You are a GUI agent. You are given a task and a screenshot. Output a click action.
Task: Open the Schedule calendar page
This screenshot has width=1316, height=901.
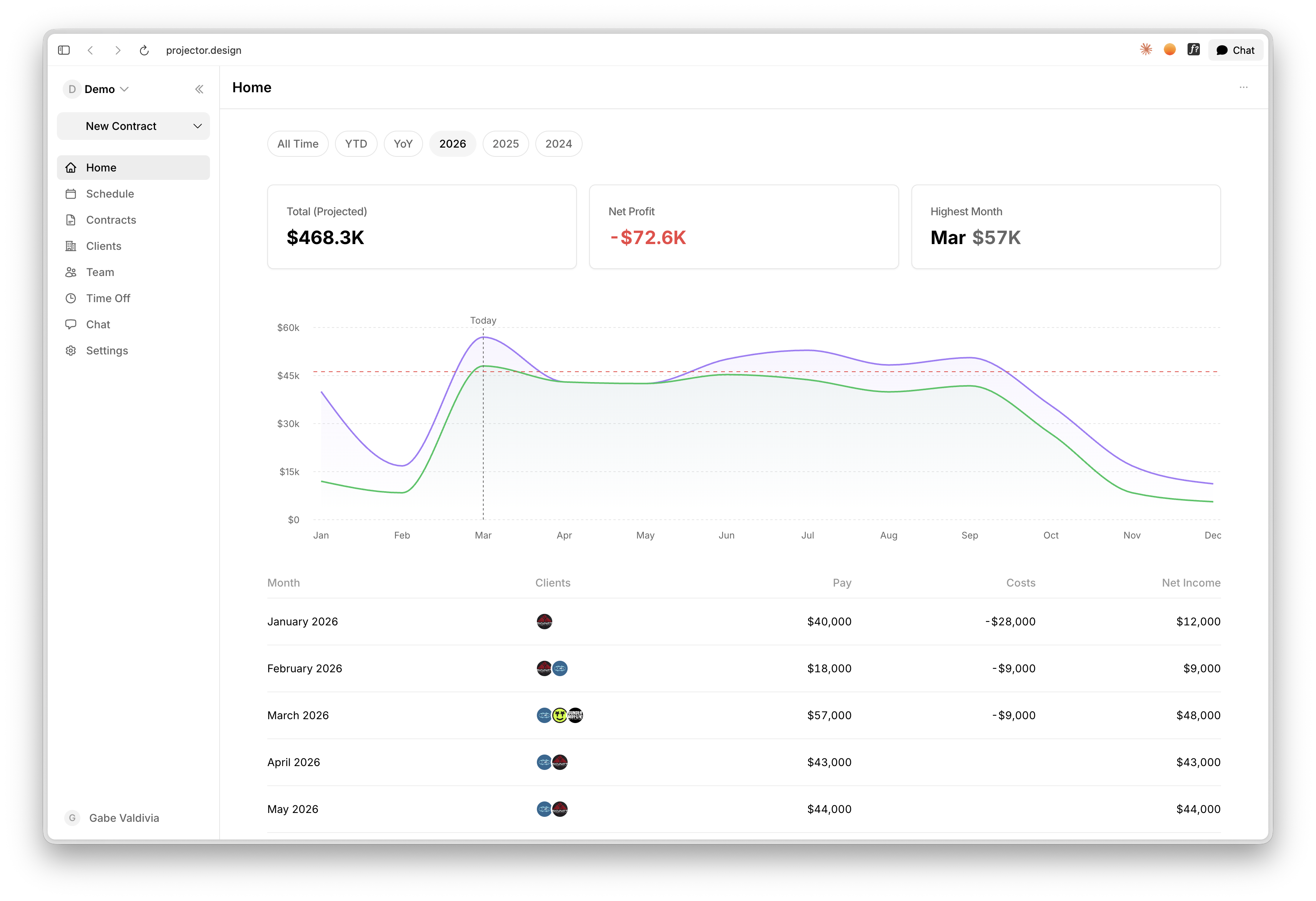pos(110,194)
